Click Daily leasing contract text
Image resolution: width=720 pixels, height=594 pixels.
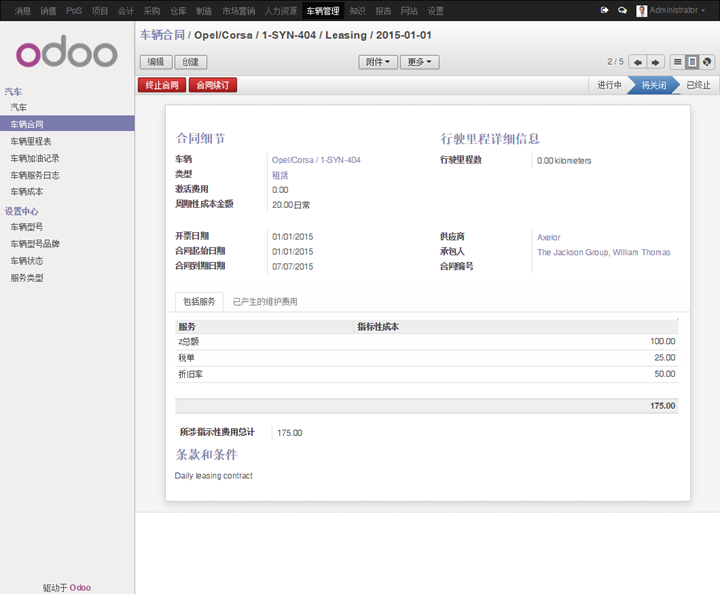tap(214, 476)
